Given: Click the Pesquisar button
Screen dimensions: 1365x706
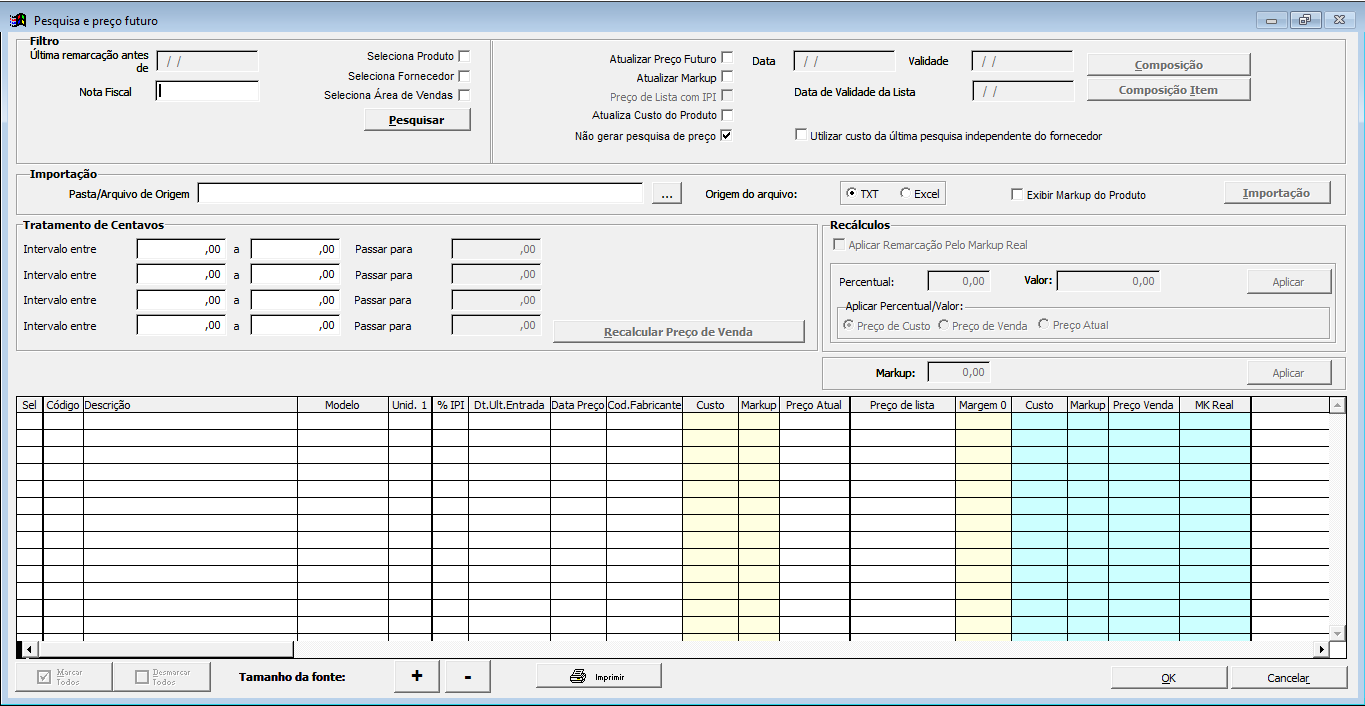Looking at the screenshot, I should pos(416,120).
